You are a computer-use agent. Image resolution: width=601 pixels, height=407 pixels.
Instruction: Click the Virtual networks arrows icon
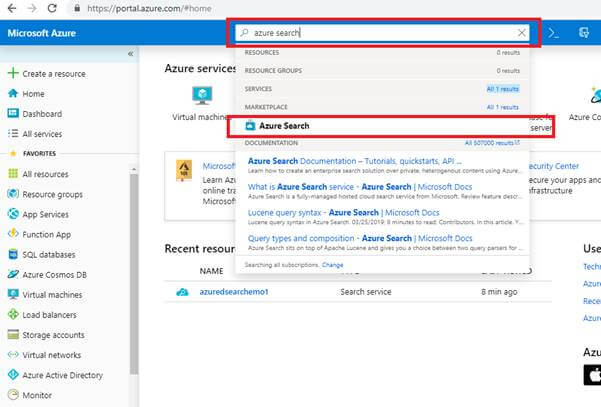13,354
